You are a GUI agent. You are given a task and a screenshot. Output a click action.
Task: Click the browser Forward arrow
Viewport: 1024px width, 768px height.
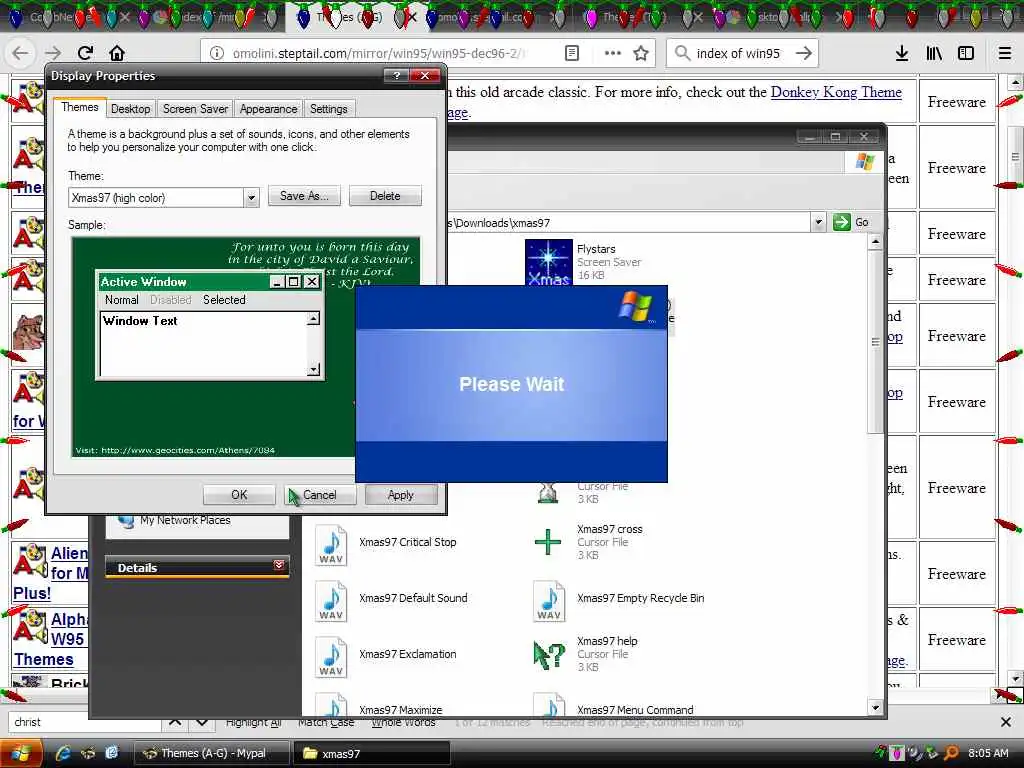[54, 53]
